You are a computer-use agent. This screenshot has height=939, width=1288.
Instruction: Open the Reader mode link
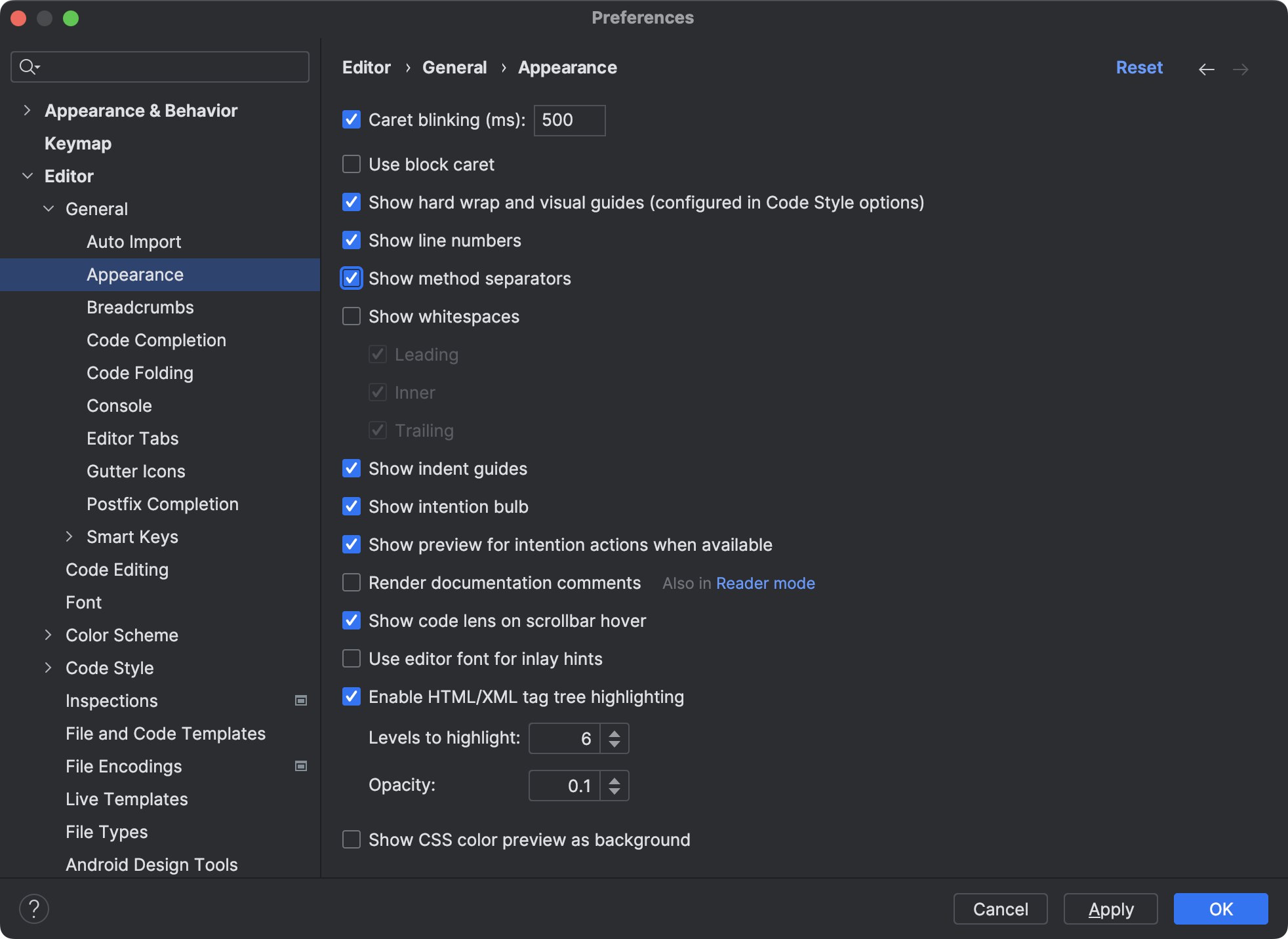[765, 583]
